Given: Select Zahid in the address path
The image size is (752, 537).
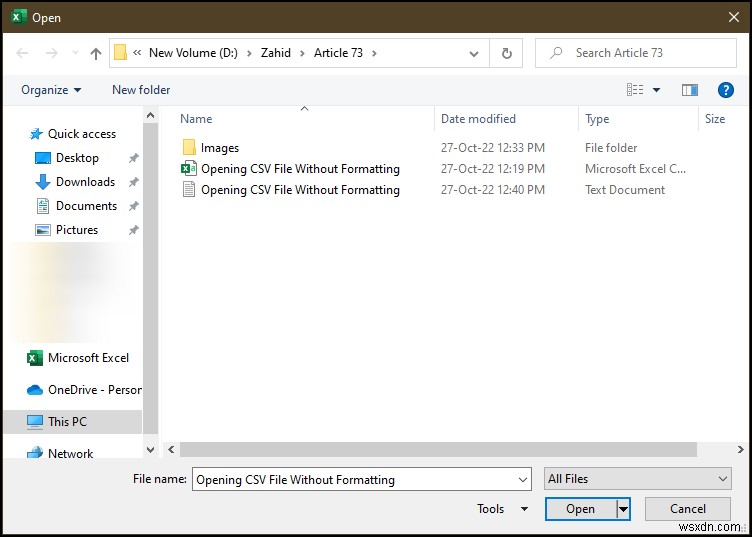Looking at the screenshot, I should (x=276, y=53).
